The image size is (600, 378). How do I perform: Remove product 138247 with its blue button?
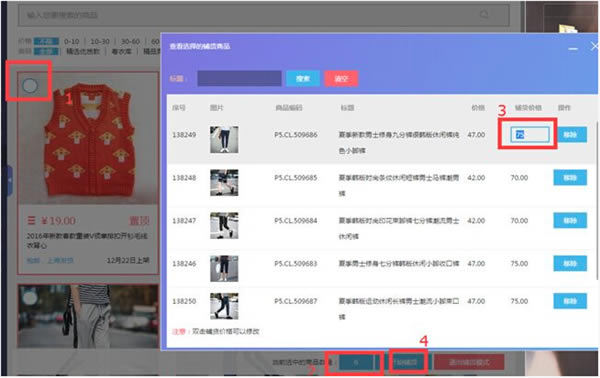point(570,220)
